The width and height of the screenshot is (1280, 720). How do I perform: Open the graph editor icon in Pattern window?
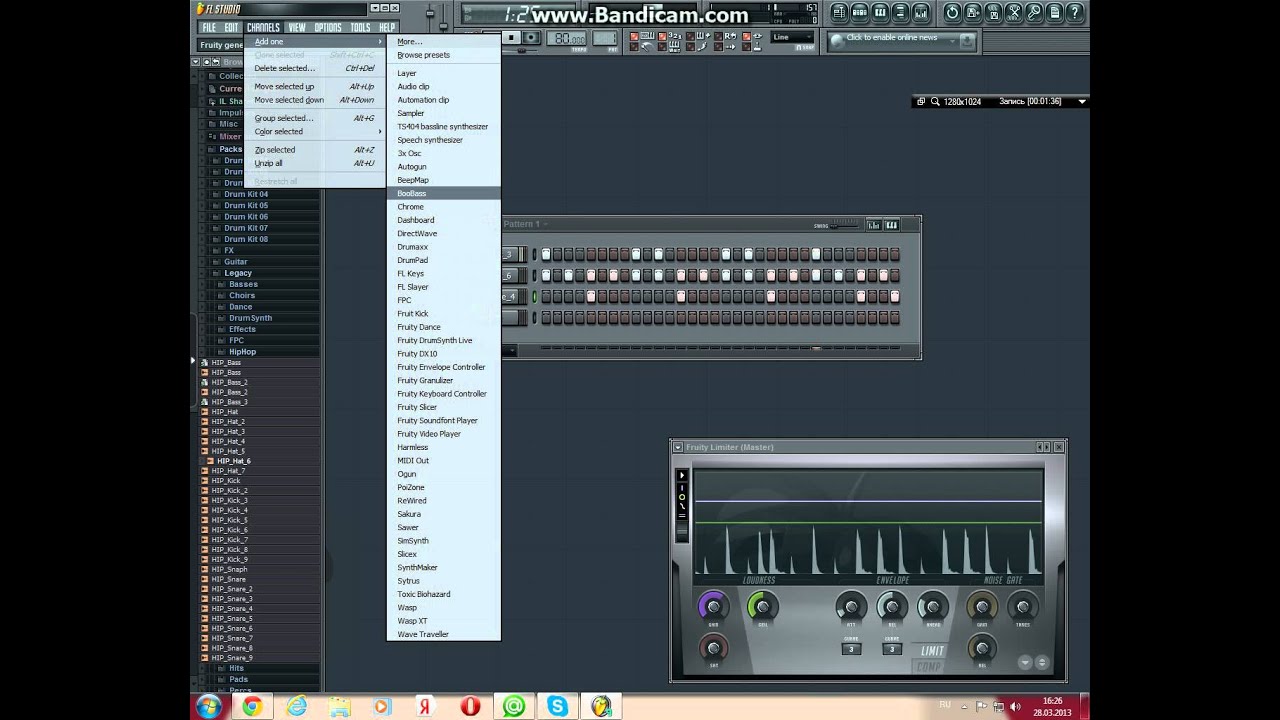873,225
